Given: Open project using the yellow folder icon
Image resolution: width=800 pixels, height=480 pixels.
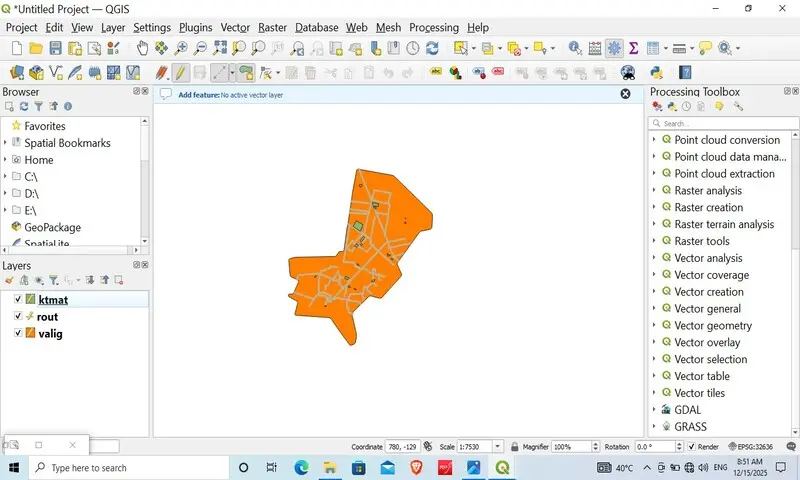Looking at the screenshot, I should coord(36,48).
